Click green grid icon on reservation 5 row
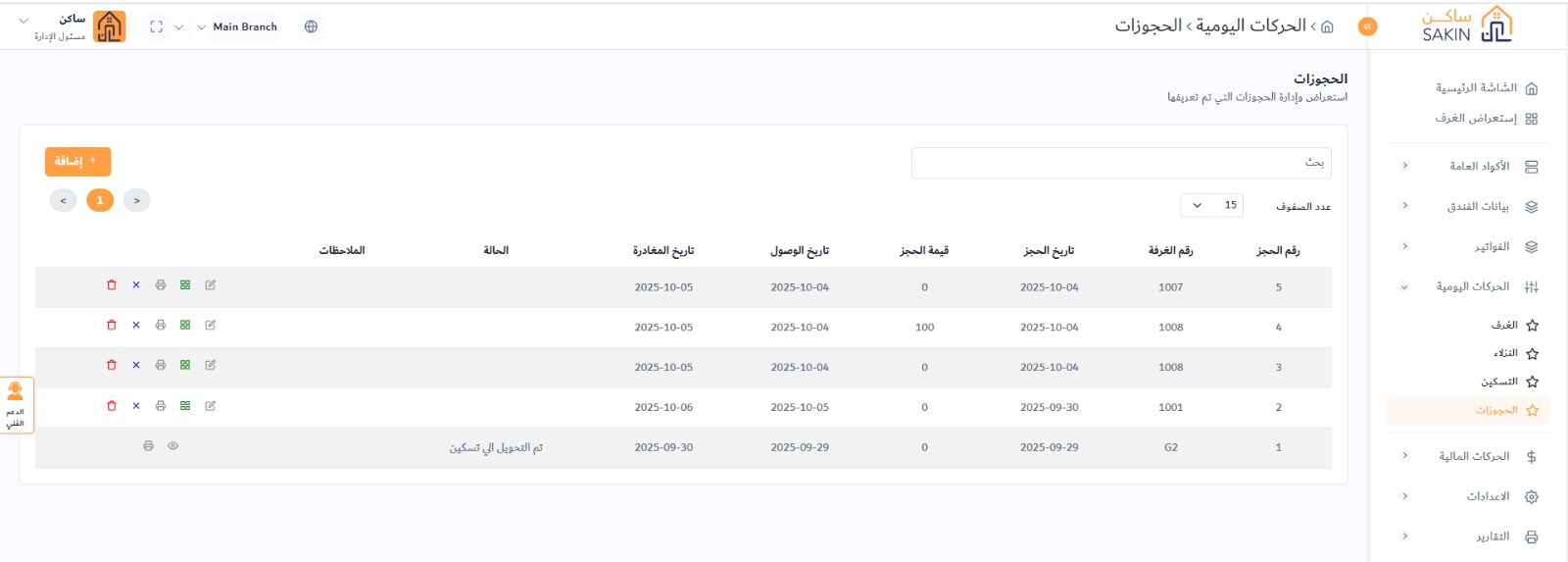Viewport: 1568px width, 562px height. [185, 285]
